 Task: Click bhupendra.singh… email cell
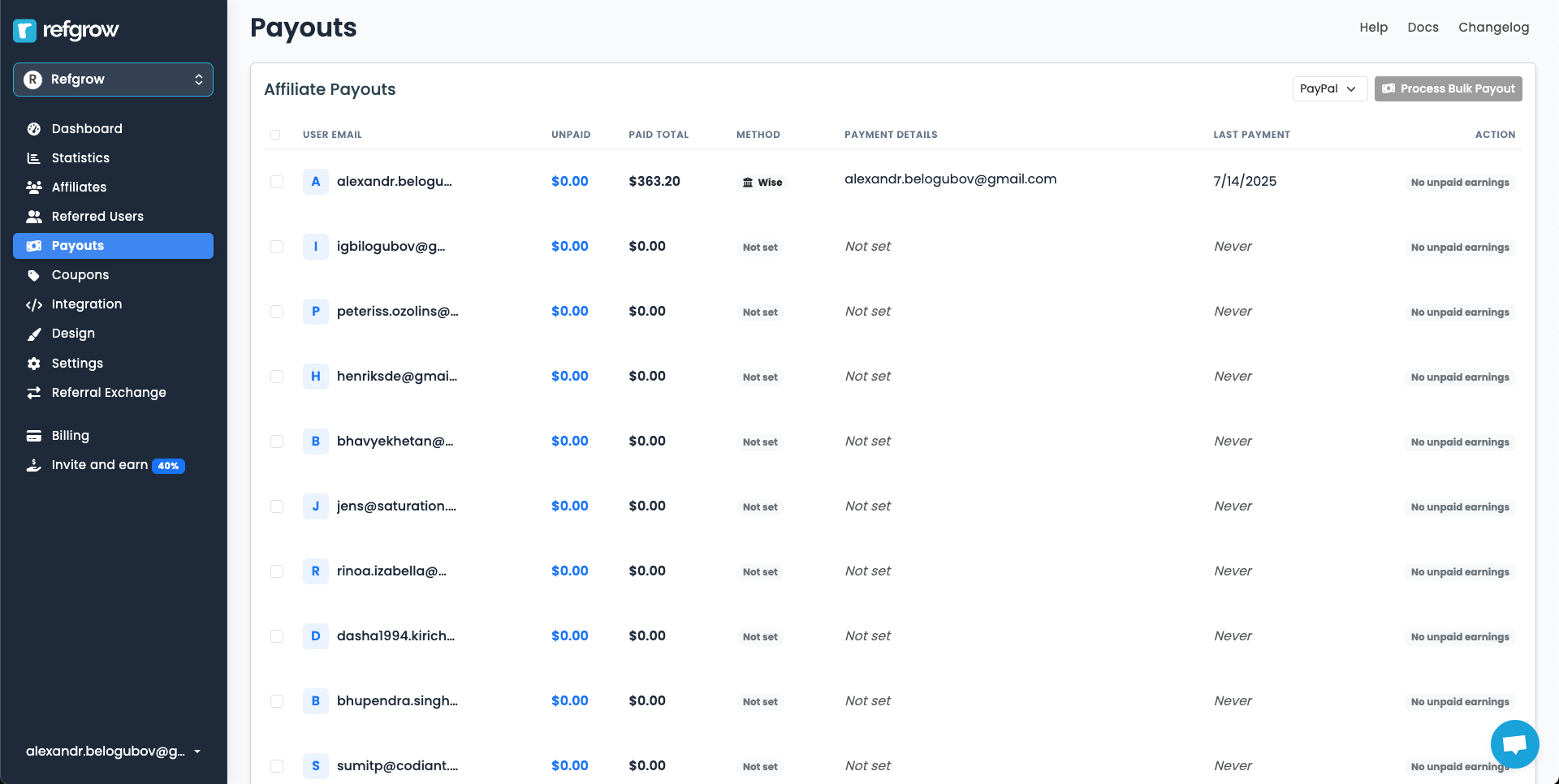click(x=397, y=701)
